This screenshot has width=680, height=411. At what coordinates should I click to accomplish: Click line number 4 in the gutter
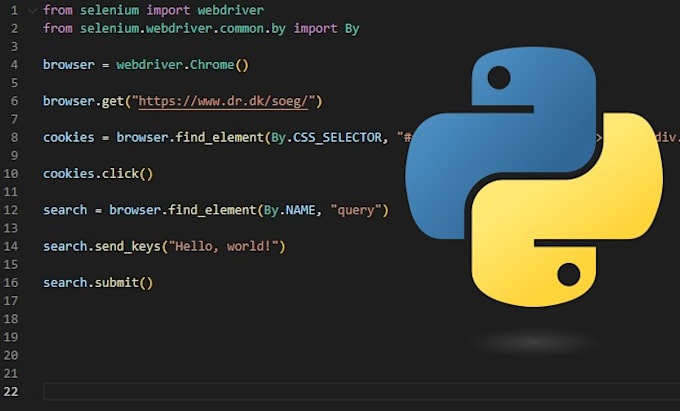14,65
